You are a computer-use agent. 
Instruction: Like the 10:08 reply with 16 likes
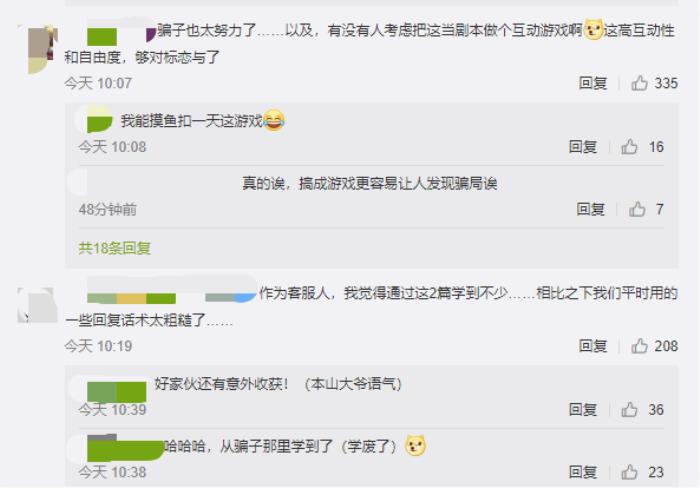point(629,146)
